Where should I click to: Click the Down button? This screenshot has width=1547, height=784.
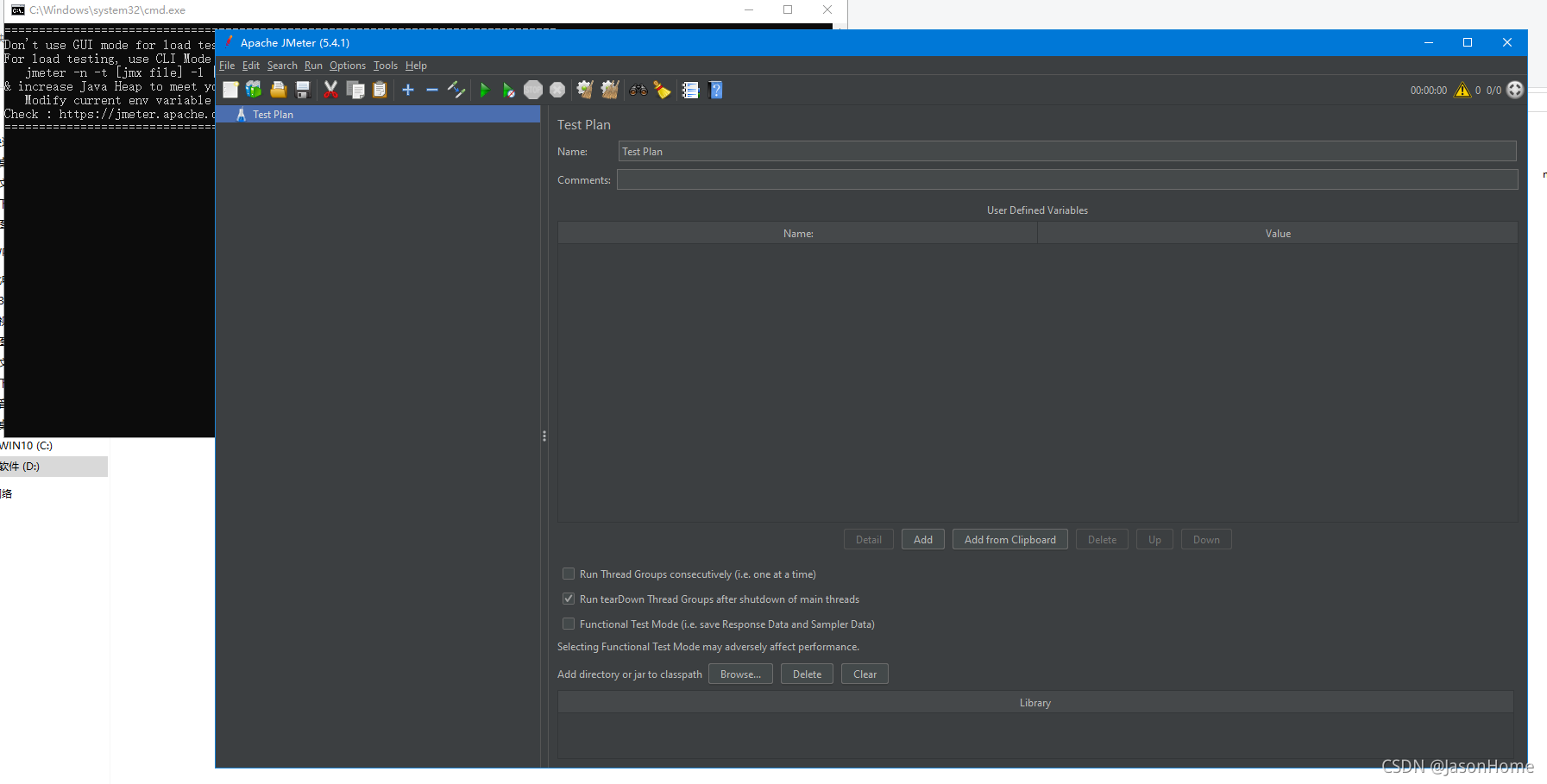(x=1206, y=539)
